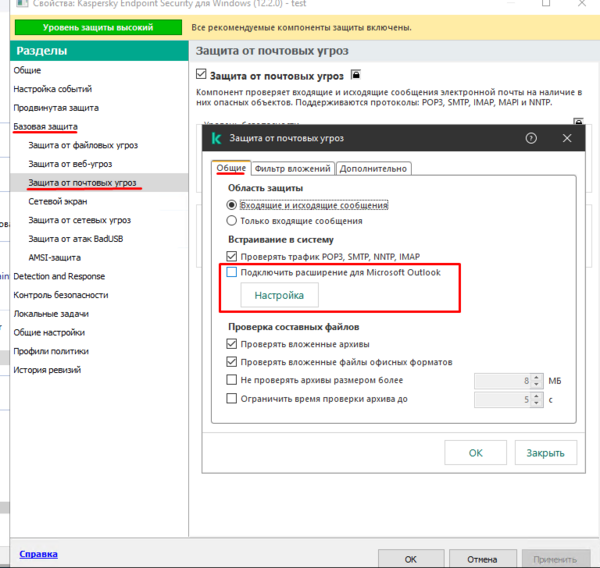The image size is (600, 568).
Task: Uncheck Проверять вложенные файлы офисных форматов
Action: click(x=231, y=362)
